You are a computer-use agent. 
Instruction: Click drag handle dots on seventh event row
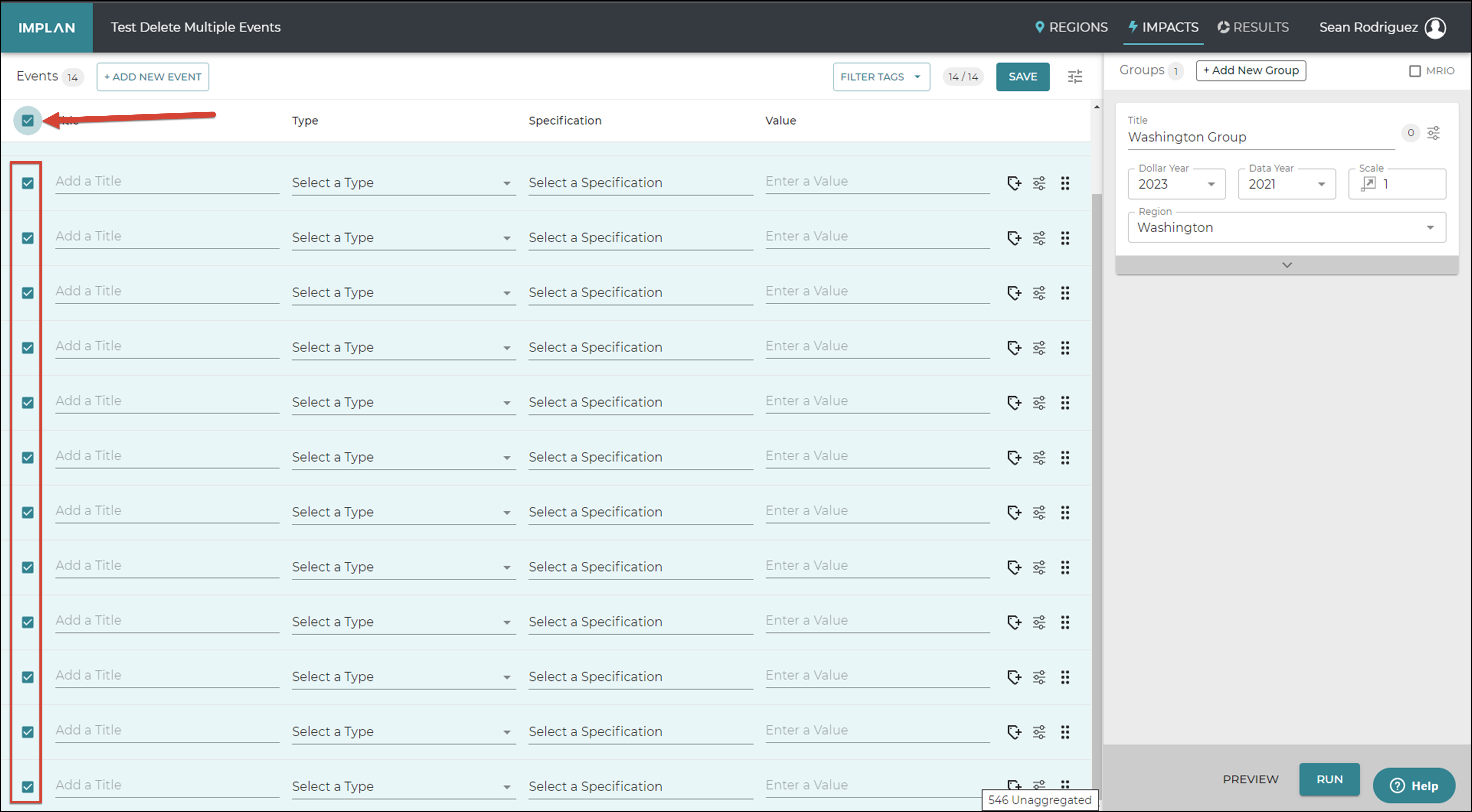click(x=1065, y=512)
